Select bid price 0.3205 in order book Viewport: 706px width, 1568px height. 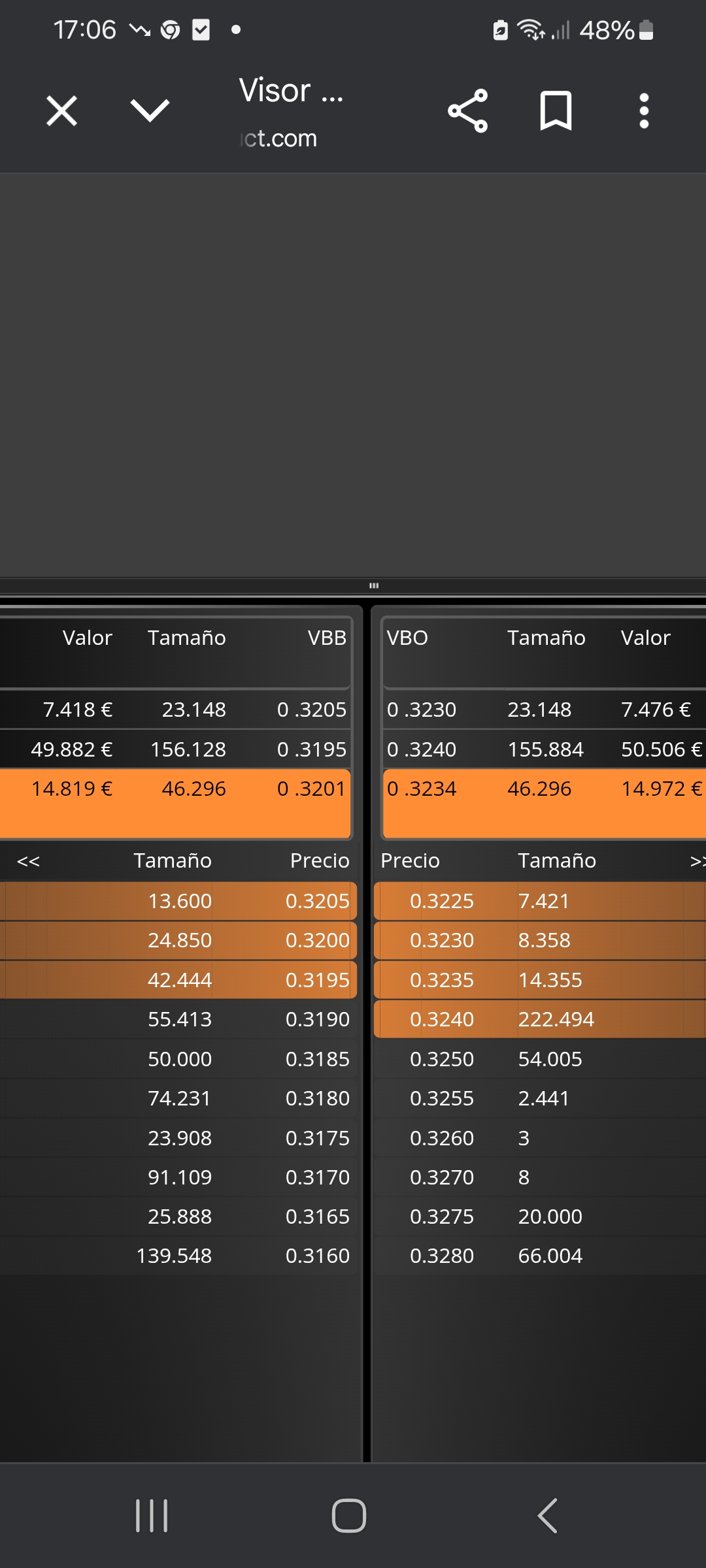318,901
